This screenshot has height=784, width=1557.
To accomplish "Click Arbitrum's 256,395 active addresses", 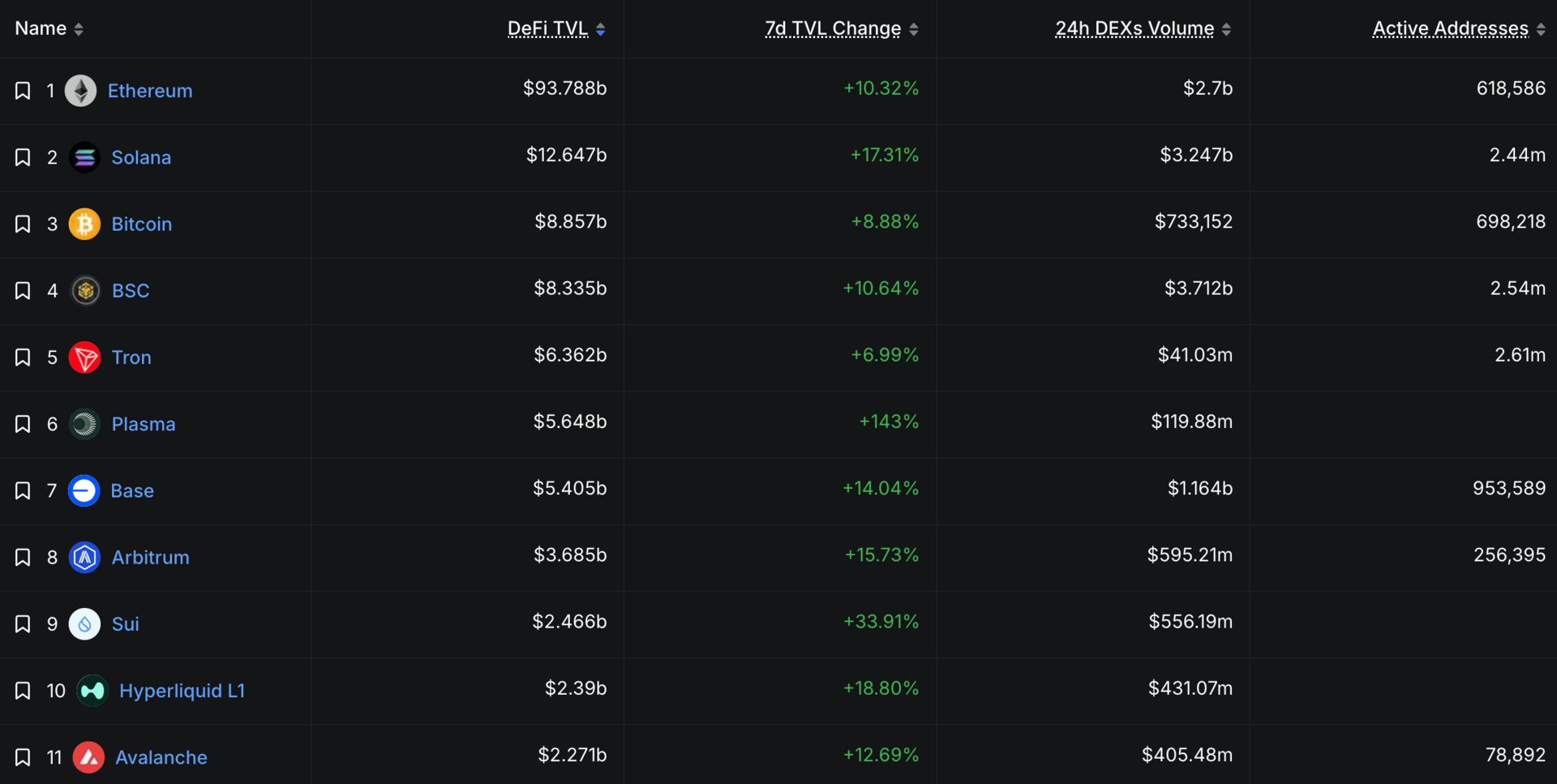I will (x=1510, y=555).
